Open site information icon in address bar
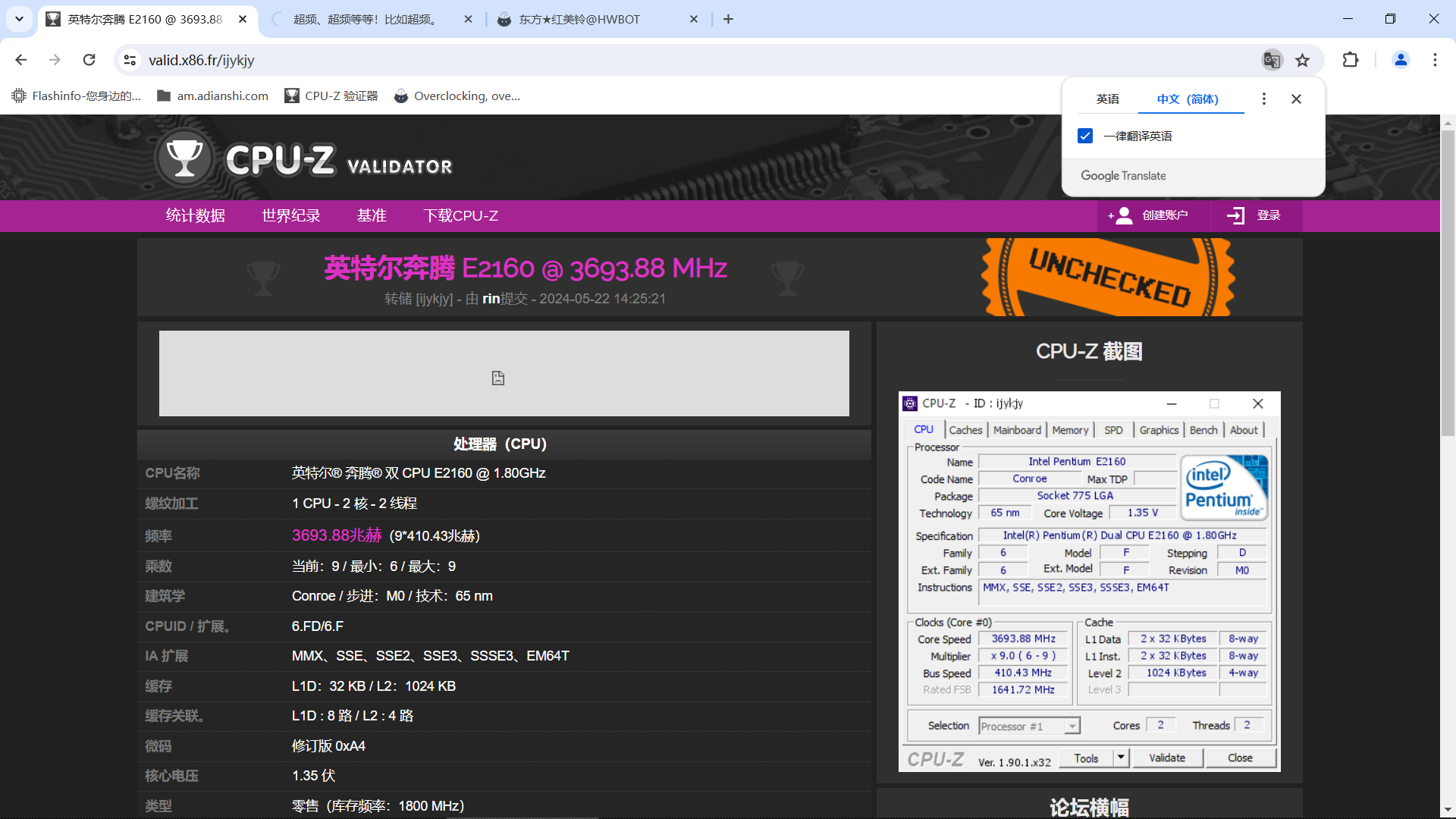This screenshot has height=819, width=1456. pyautogui.click(x=130, y=60)
